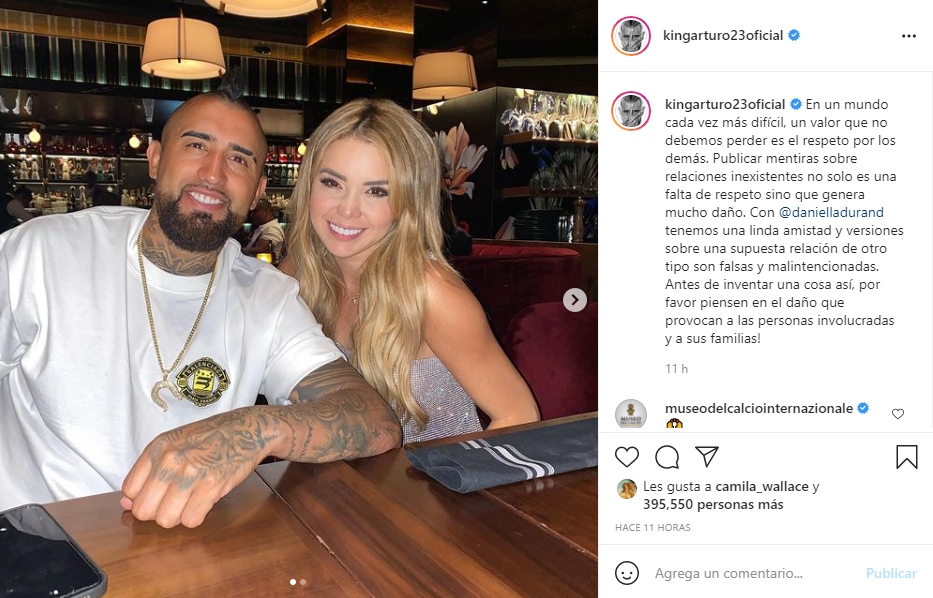Image resolution: width=933 pixels, height=598 pixels.
Task: View the 395,550 personas más likes list
Action: pos(713,505)
